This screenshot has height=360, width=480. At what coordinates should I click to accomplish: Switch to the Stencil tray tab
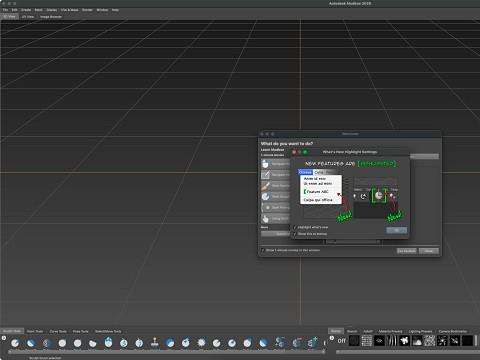pyautogui.click(x=352, y=331)
